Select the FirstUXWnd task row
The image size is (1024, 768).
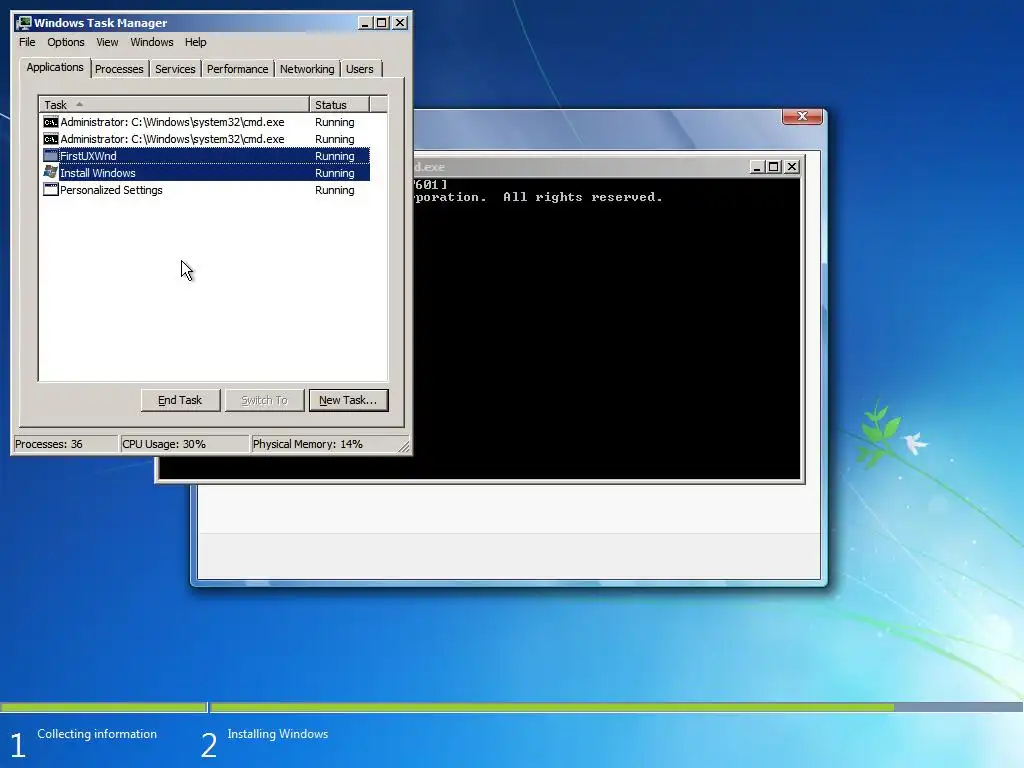[x=206, y=156]
